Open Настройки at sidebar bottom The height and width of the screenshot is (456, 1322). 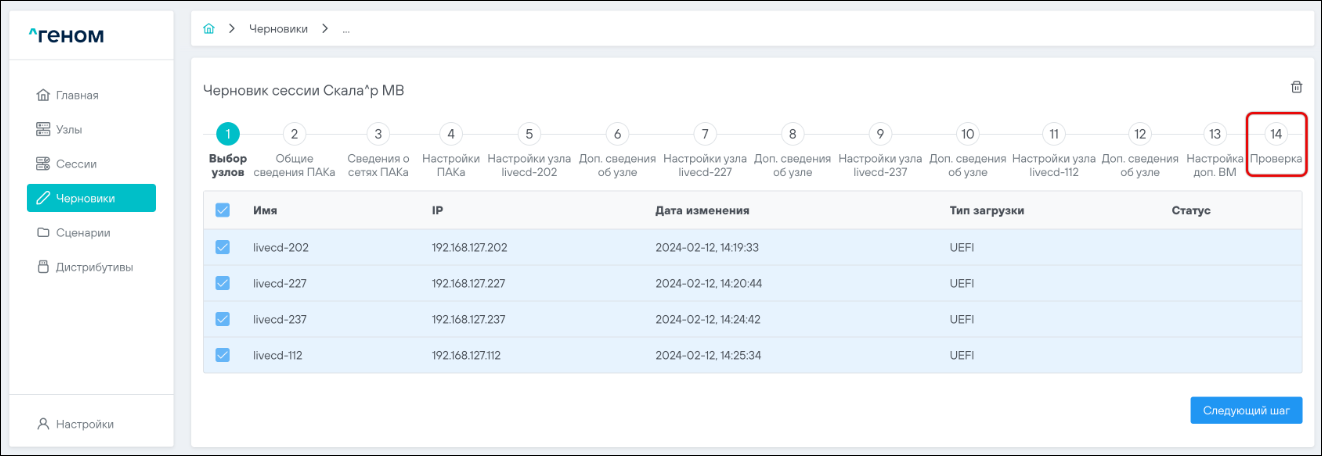click(x=84, y=424)
